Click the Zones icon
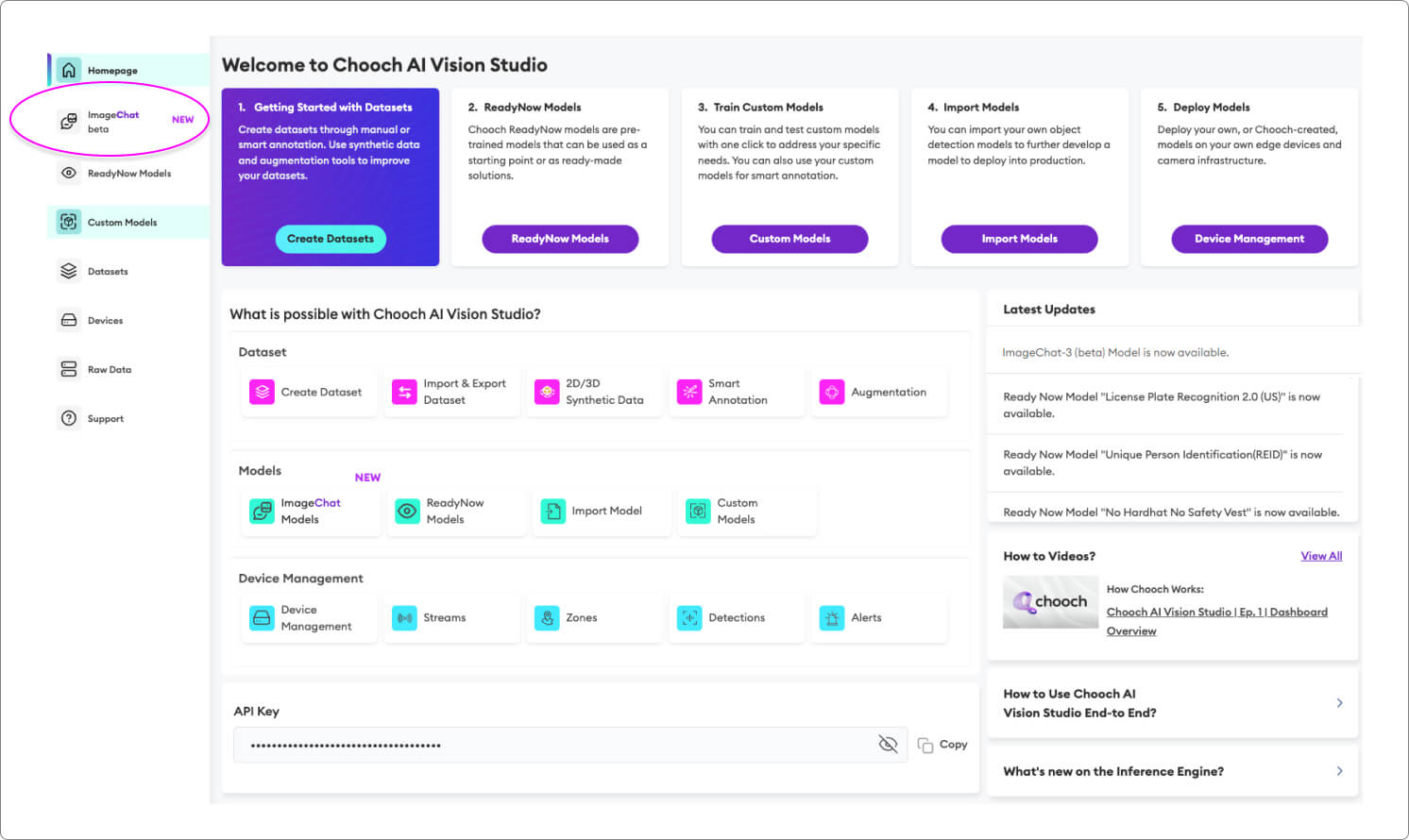This screenshot has width=1409, height=840. click(x=547, y=618)
